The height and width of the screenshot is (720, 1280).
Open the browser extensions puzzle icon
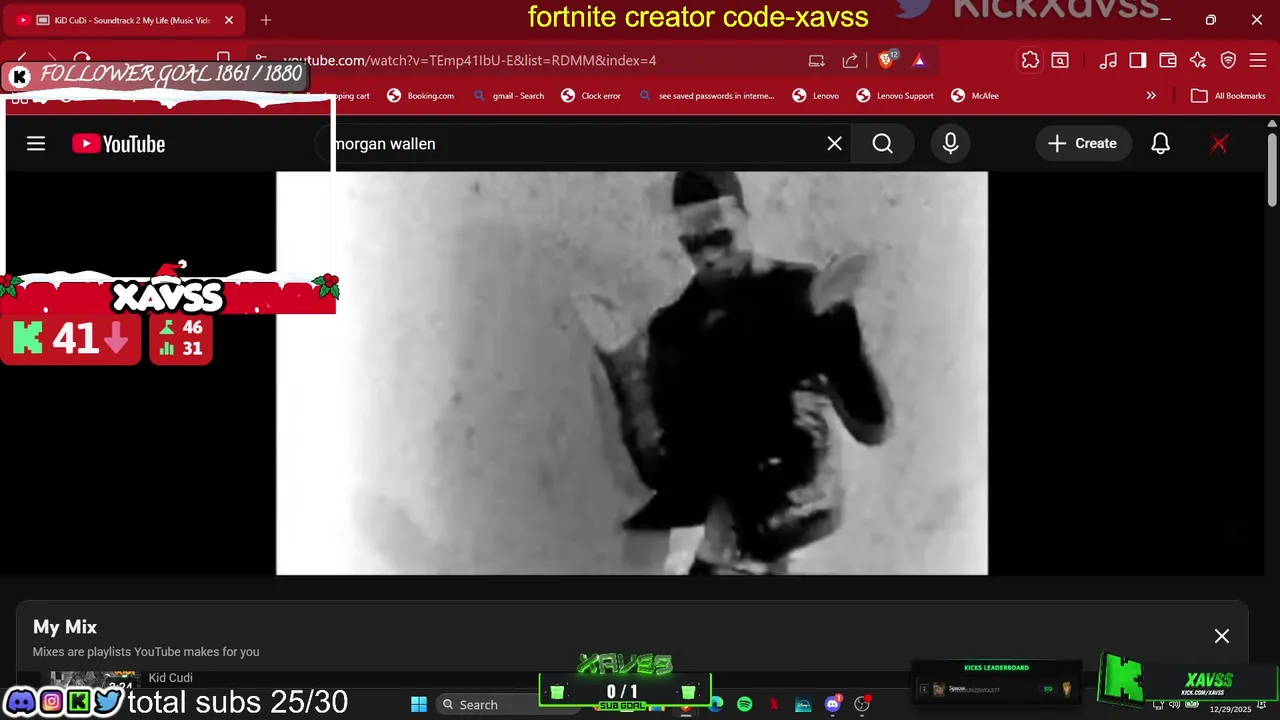pyautogui.click(x=1030, y=61)
